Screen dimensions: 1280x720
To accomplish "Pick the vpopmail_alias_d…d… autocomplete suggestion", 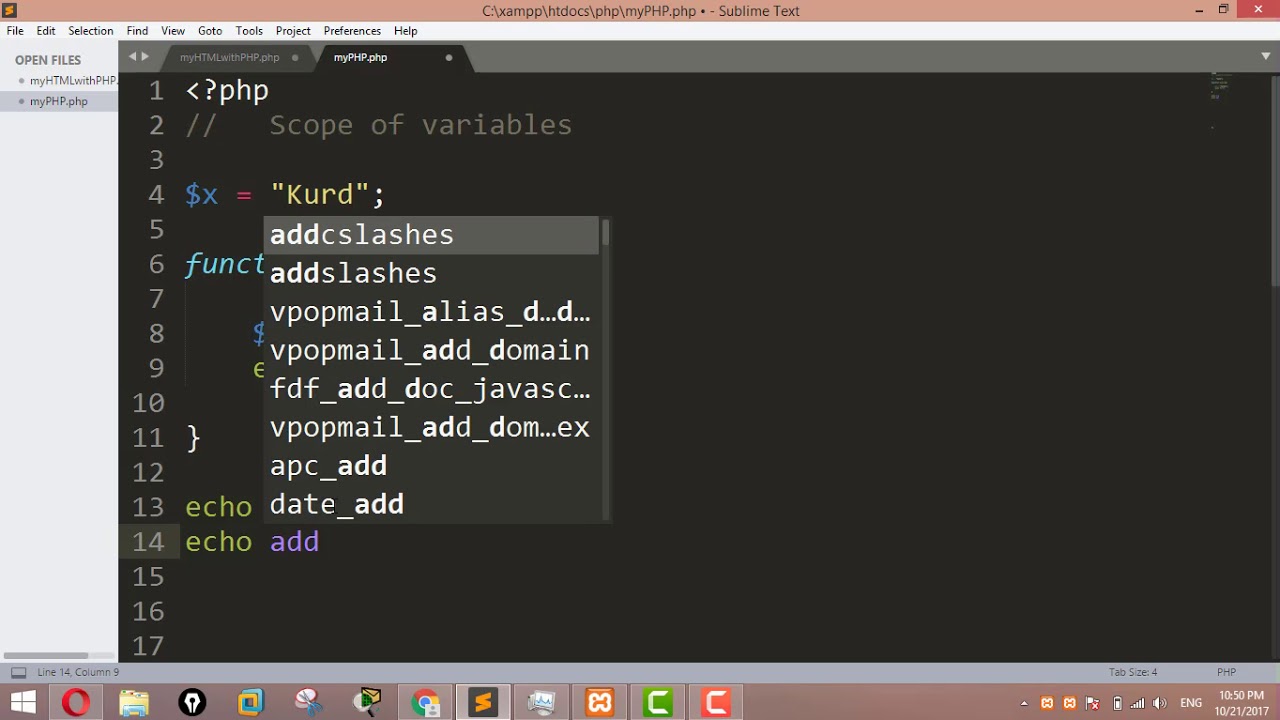I will pos(431,312).
